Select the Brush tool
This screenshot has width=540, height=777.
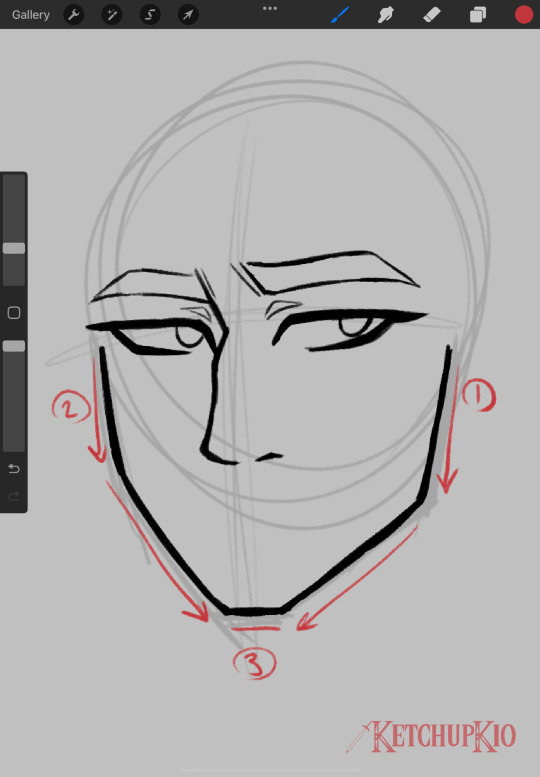click(x=340, y=15)
